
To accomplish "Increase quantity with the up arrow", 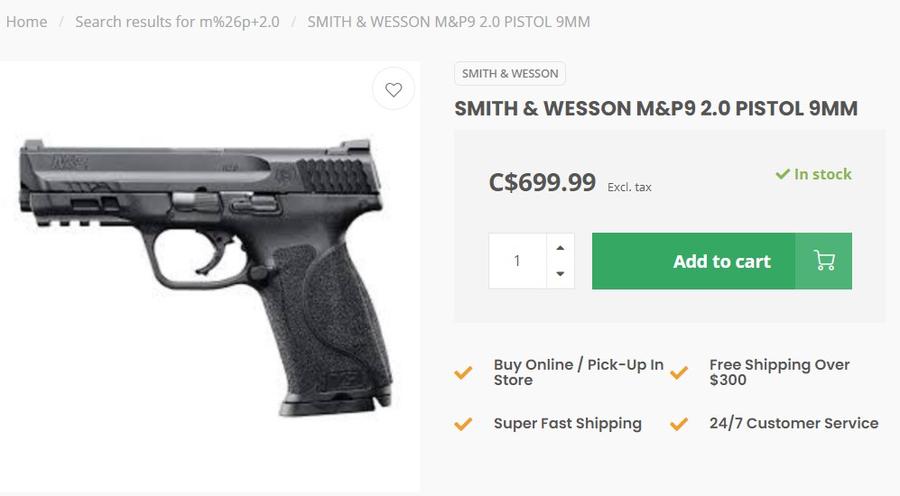I will pyautogui.click(x=560, y=248).
